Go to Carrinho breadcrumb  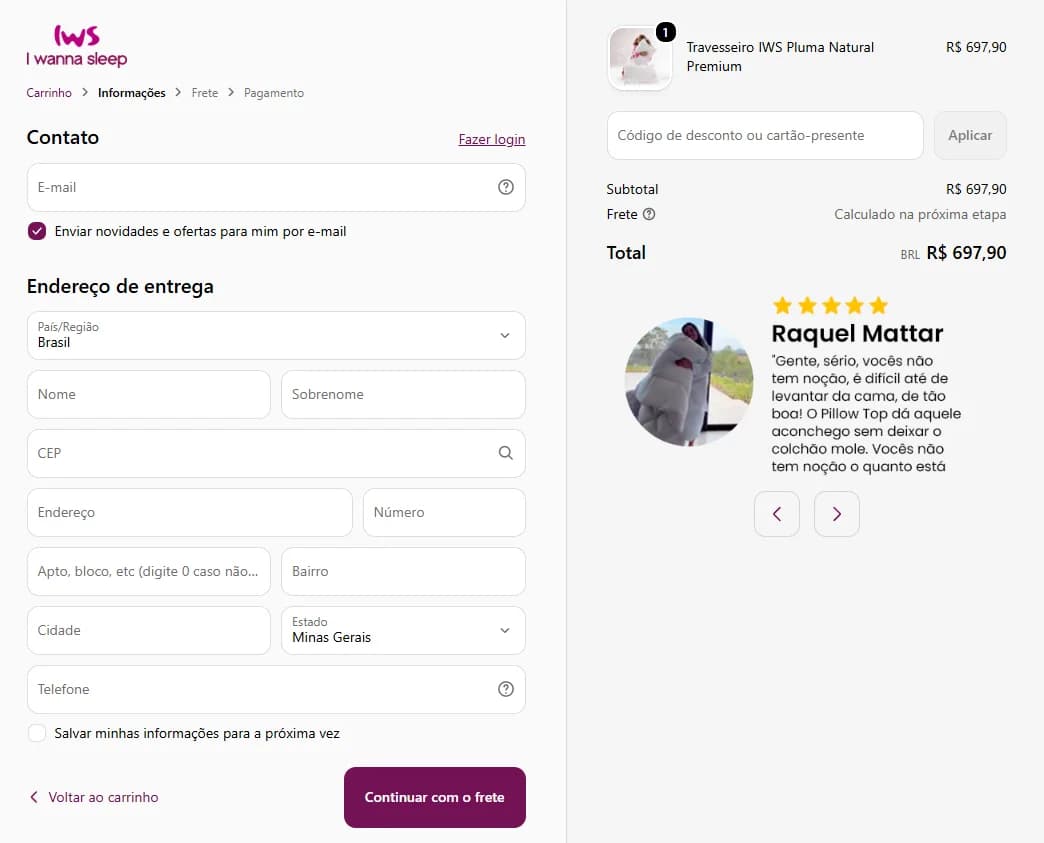[49, 93]
